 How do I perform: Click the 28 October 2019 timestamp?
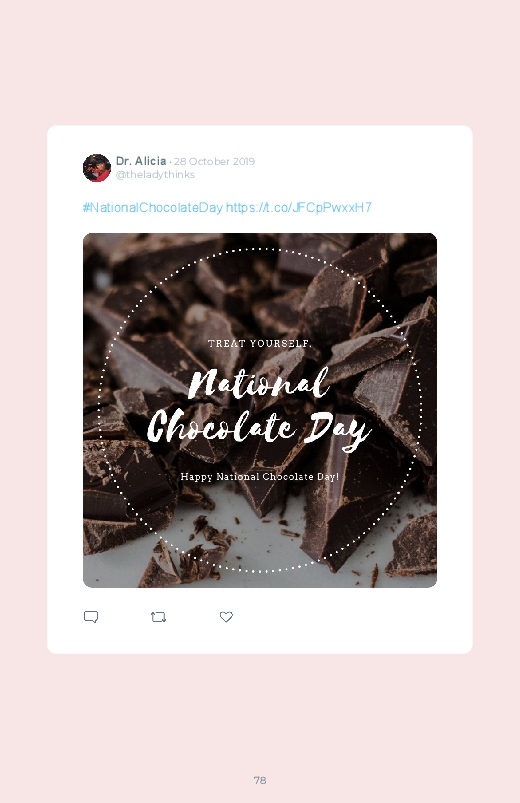[214, 161]
